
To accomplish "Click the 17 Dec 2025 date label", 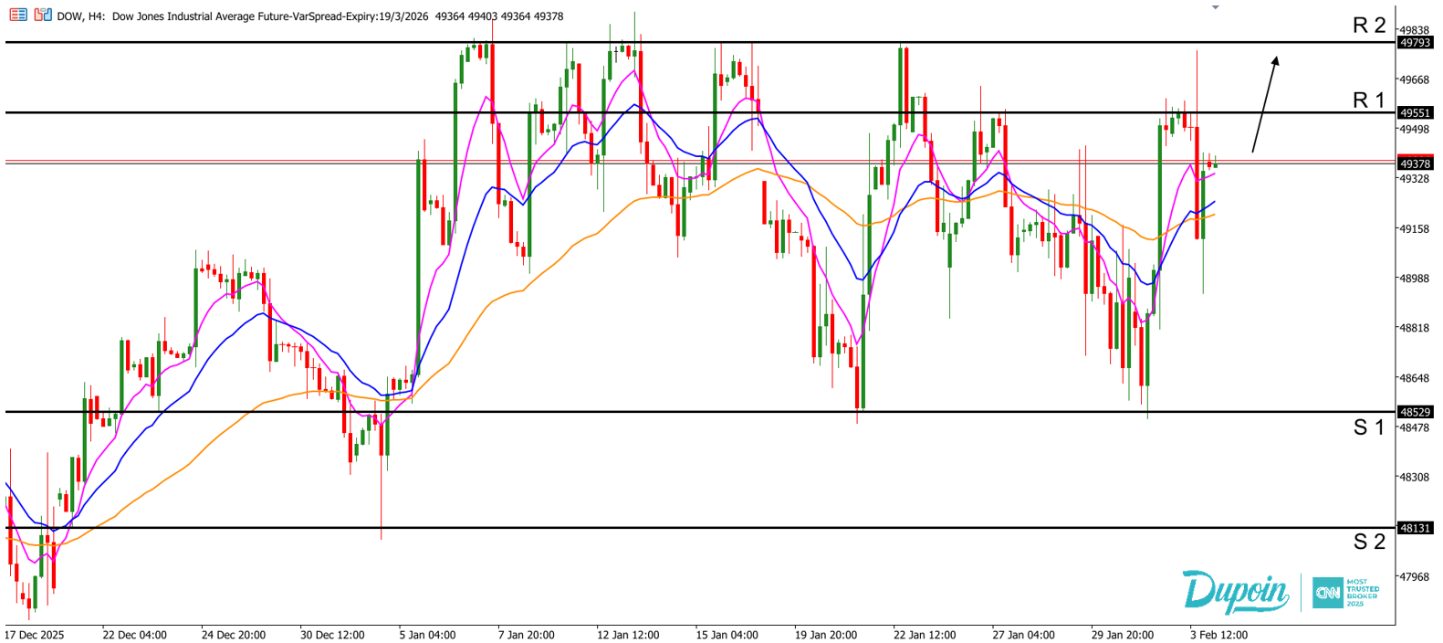I will point(35,634).
